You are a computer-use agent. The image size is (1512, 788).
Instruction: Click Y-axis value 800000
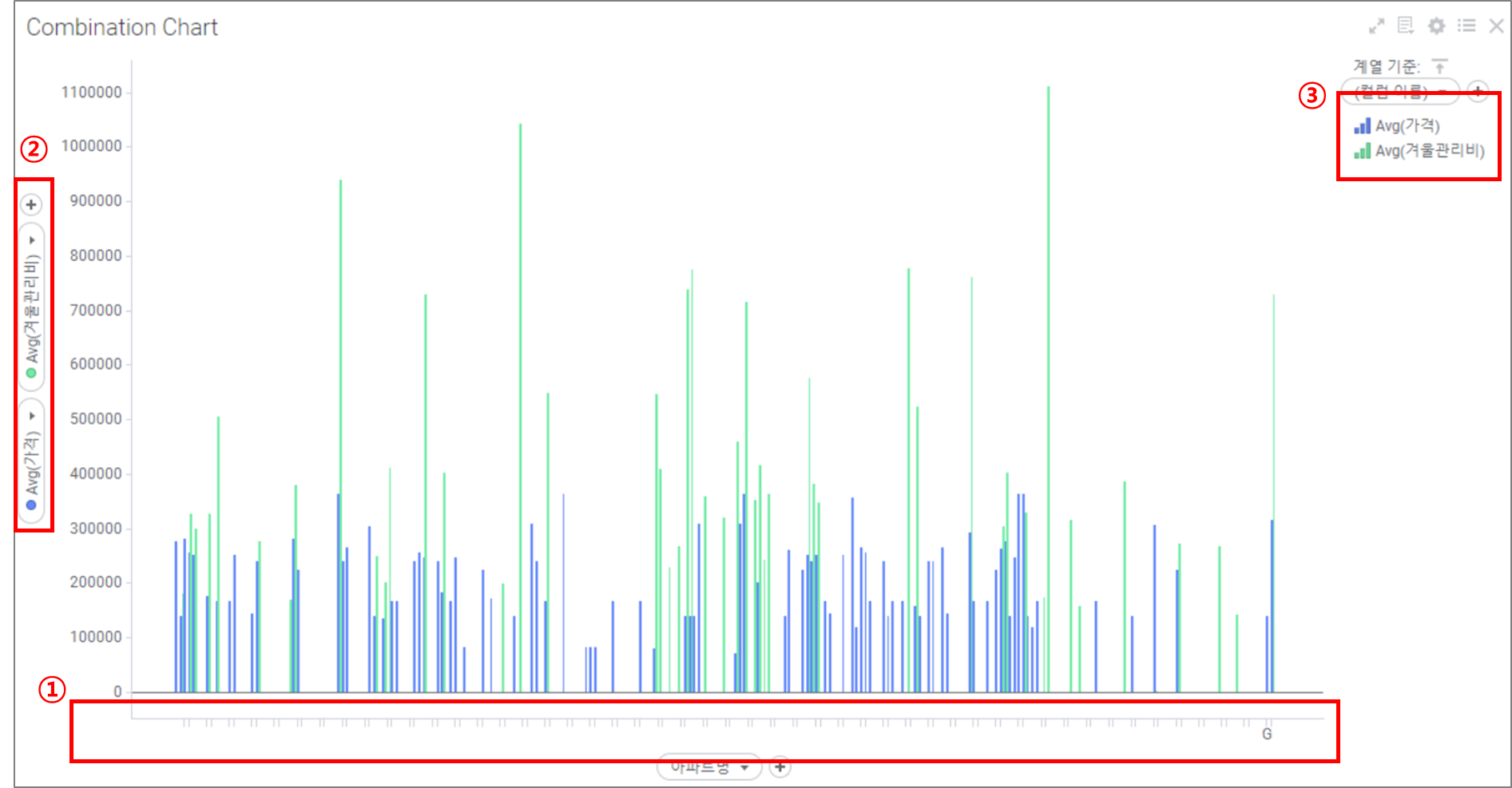[x=96, y=255]
